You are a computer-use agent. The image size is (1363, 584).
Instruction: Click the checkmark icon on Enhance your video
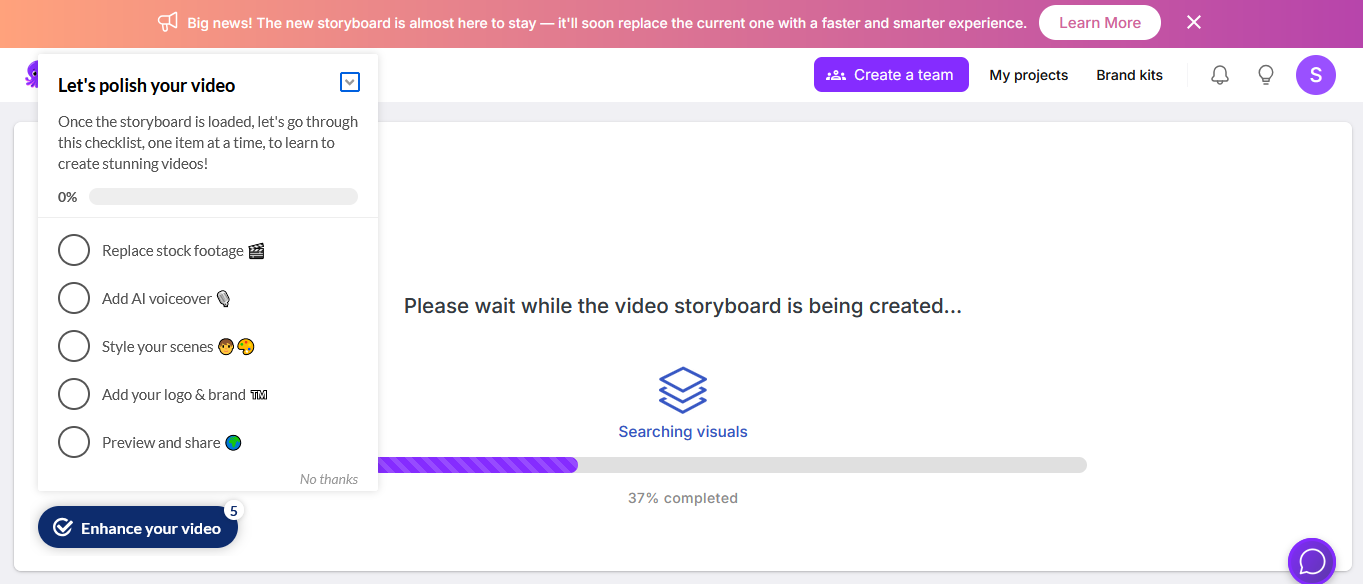pos(63,528)
